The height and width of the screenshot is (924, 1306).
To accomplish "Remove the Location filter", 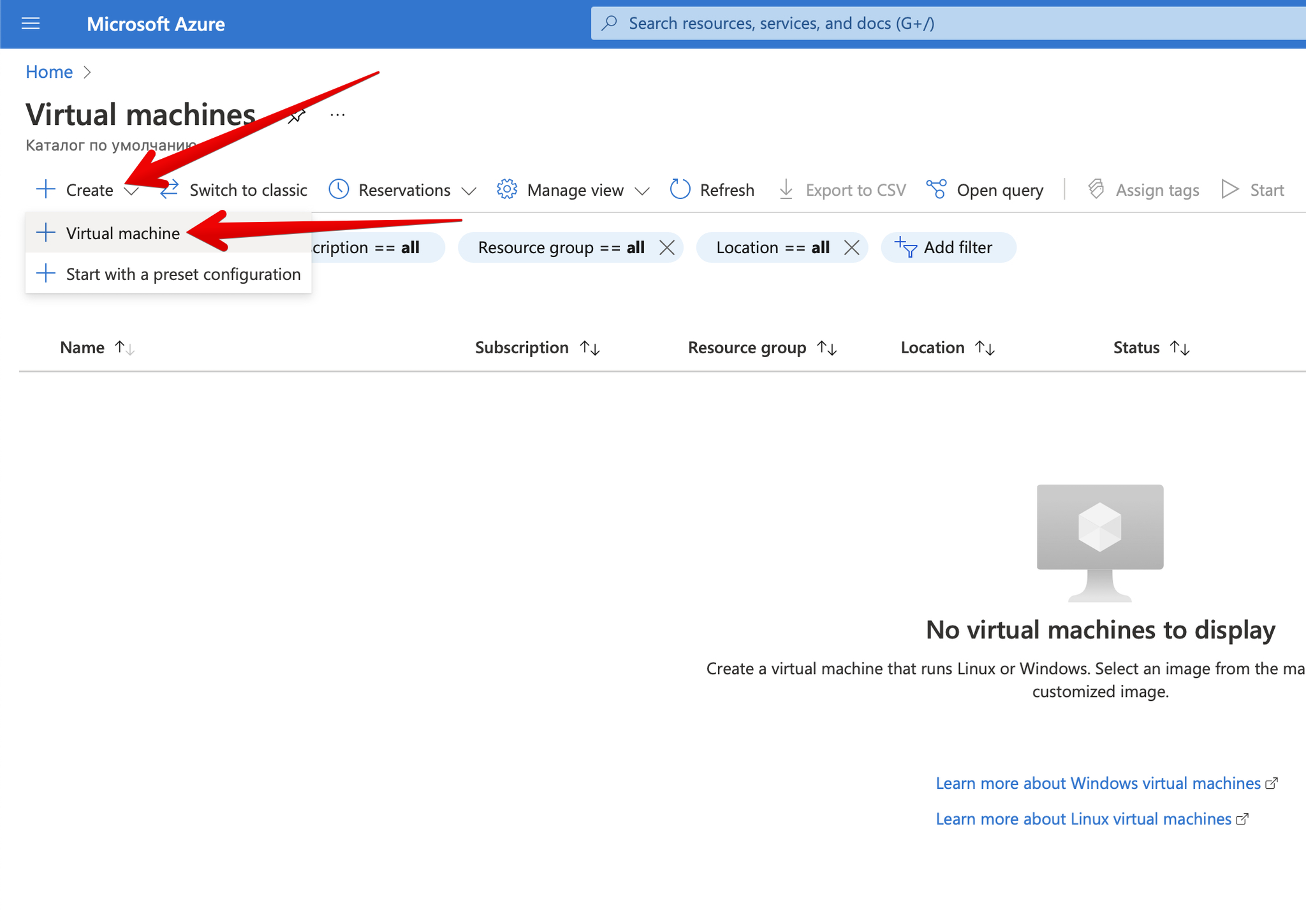I will 851,247.
